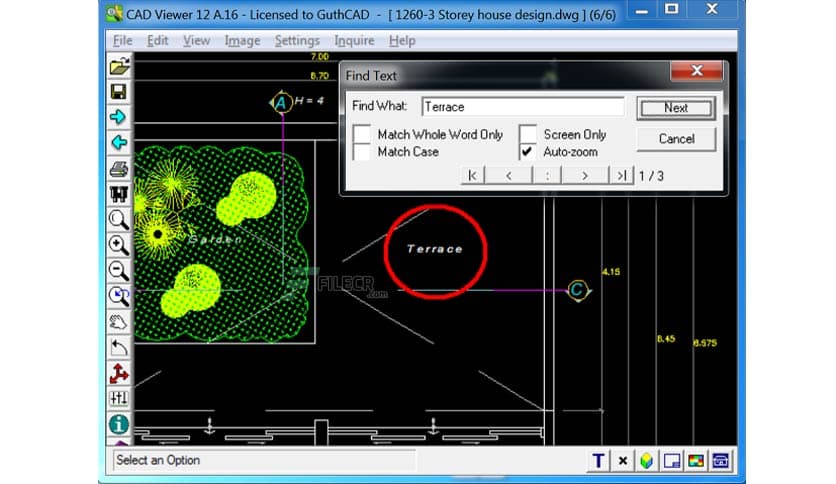Open the rainbow color palette icon
The image size is (836, 484).
(696, 461)
